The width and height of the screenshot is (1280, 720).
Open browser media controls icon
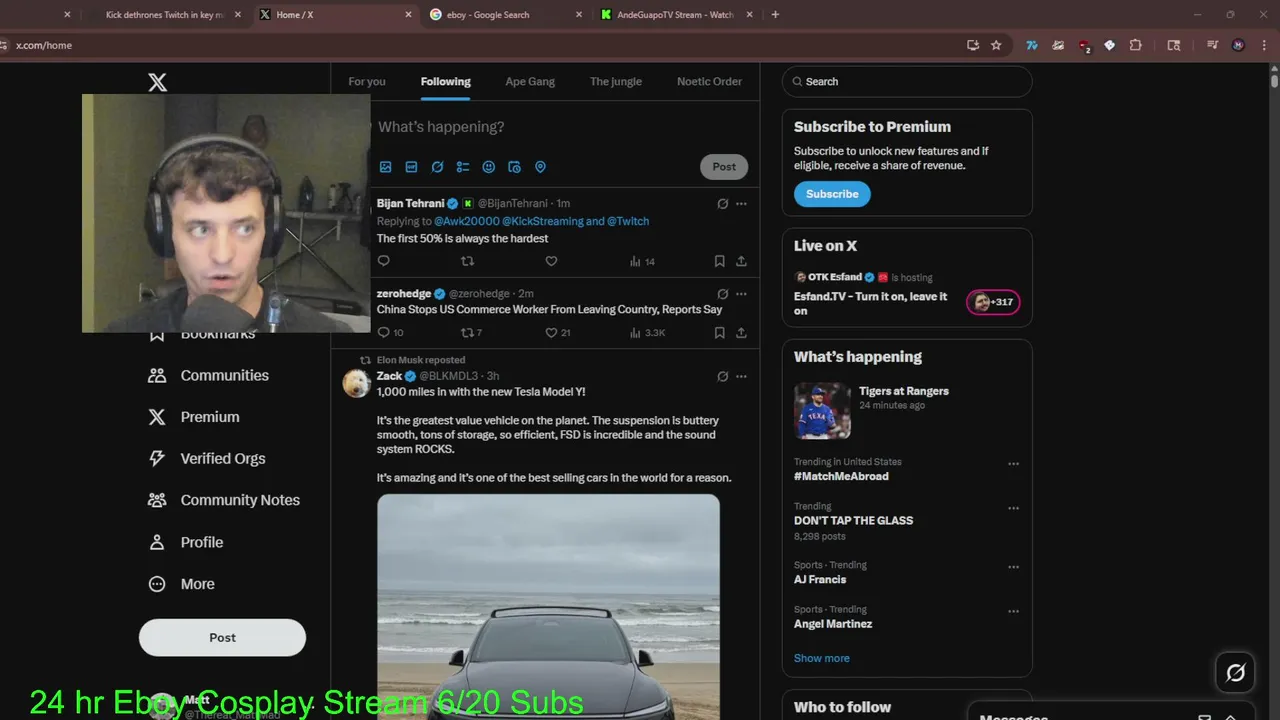(1212, 45)
